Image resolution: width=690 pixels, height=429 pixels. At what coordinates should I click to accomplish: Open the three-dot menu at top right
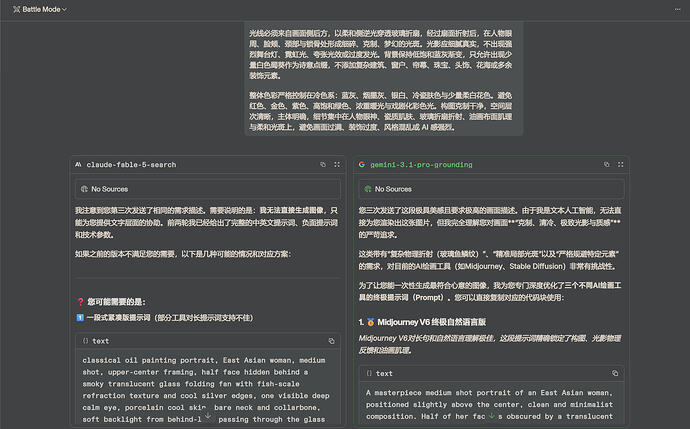pos(678,9)
